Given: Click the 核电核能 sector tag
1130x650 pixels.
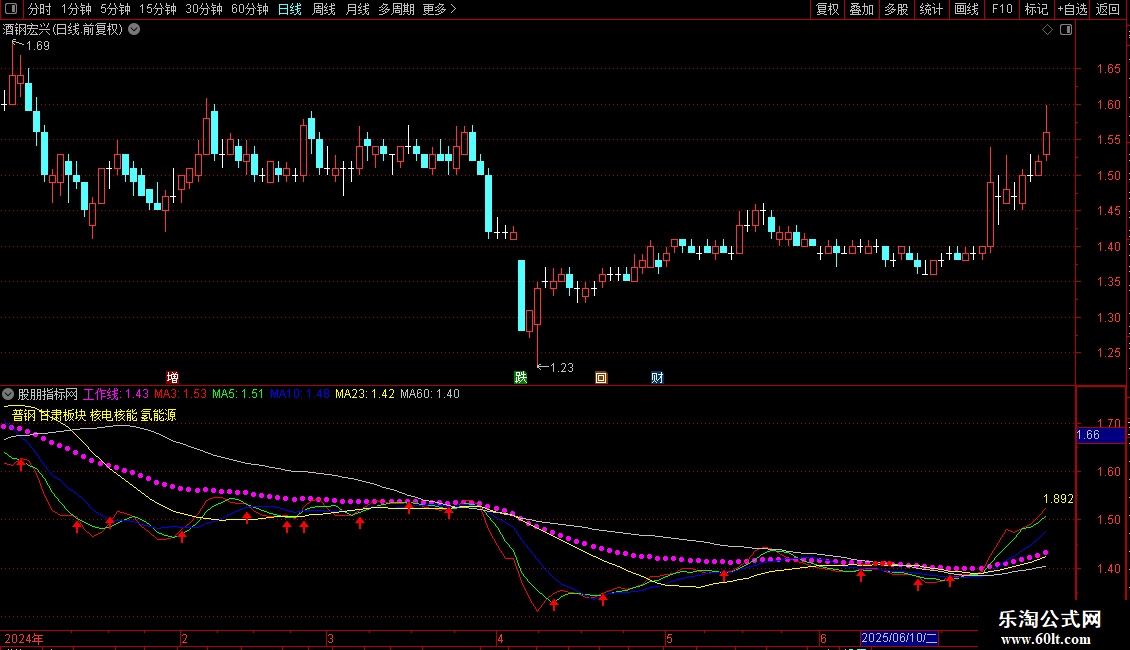Looking at the screenshot, I should pyautogui.click(x=113, y=415).
